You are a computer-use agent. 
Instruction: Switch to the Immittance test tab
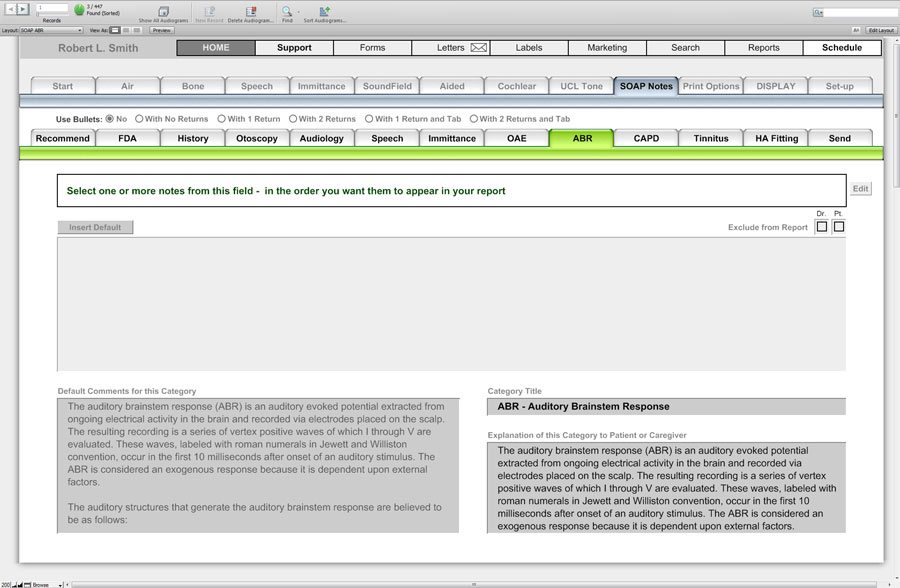click(321, 86)
